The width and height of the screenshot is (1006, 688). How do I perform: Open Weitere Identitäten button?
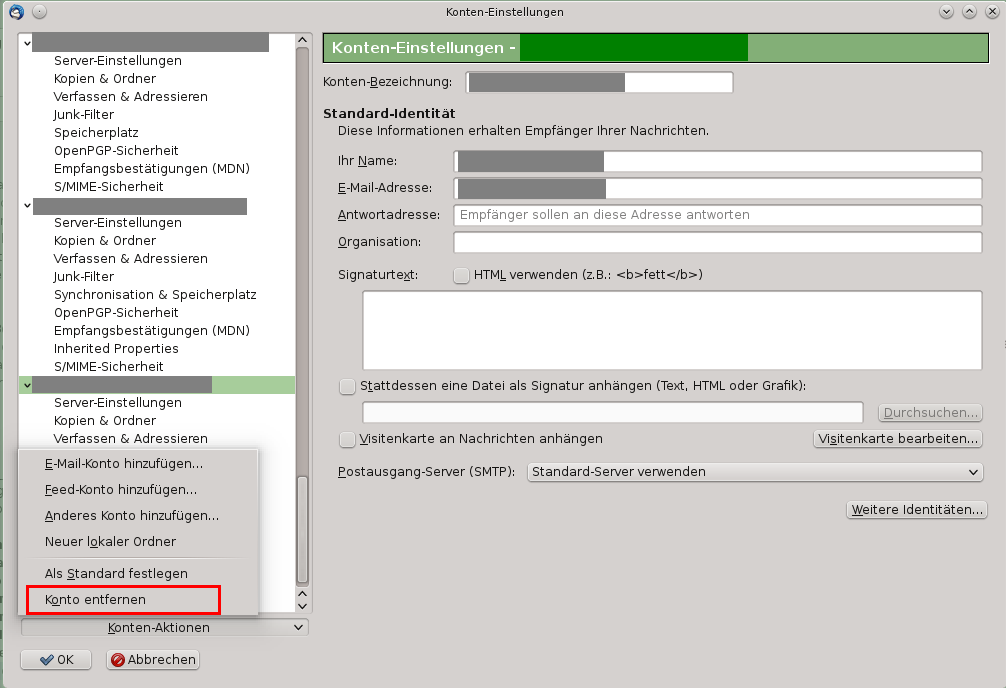917,510
